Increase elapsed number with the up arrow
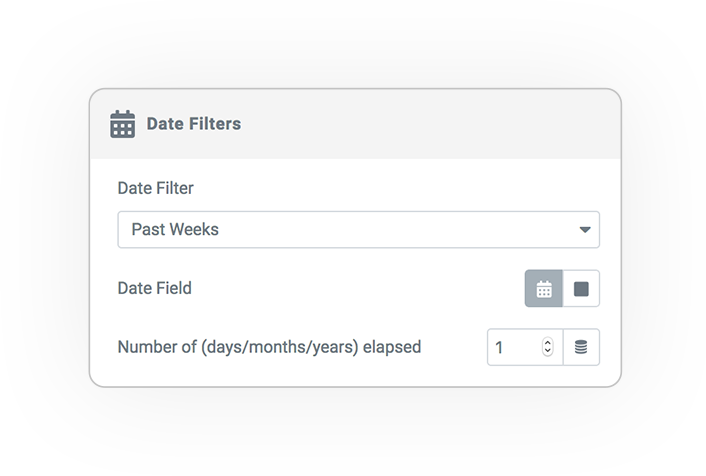 pyautogui.click(x=548, y=343)
